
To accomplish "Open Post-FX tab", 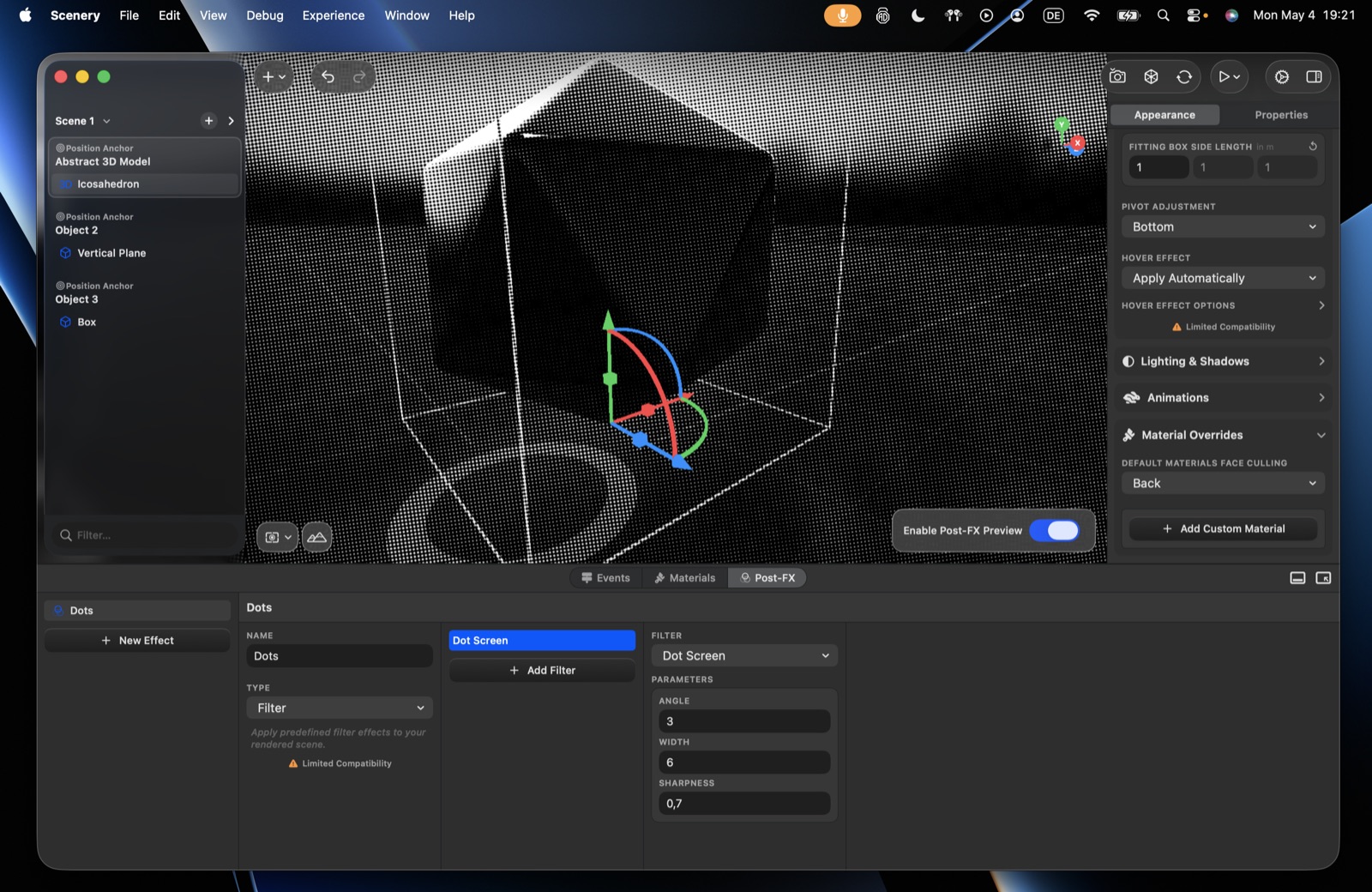I will click(x=767, y=578).
